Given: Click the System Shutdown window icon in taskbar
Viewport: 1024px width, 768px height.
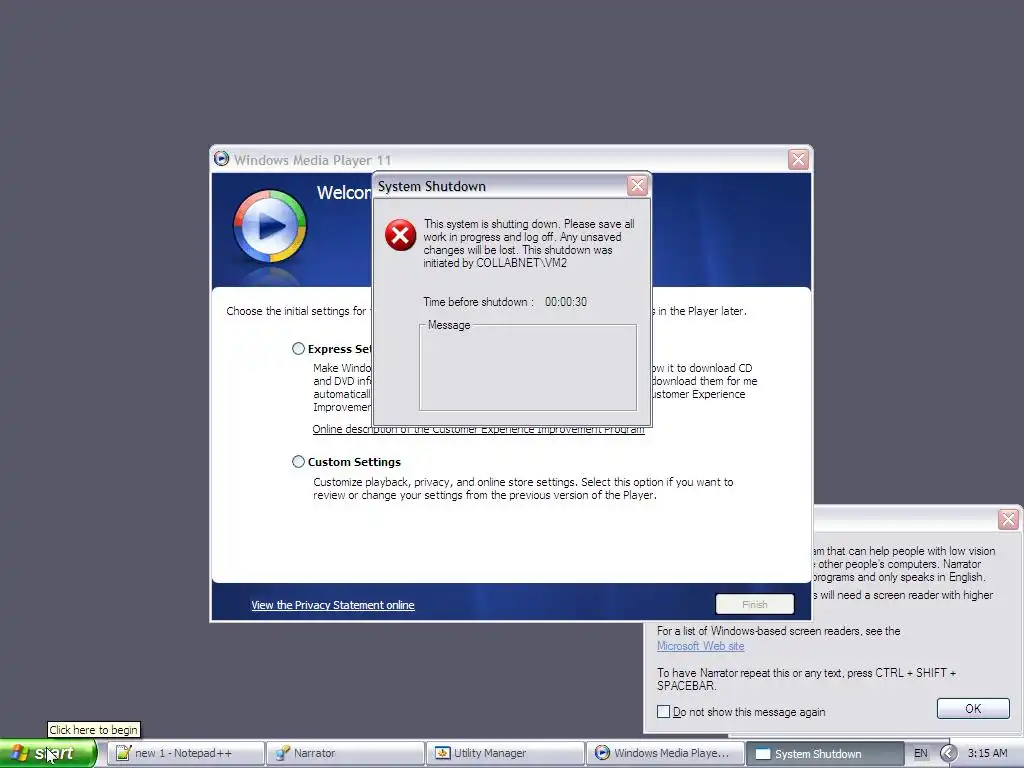Looking at the screenshot, I should [762, 754].
